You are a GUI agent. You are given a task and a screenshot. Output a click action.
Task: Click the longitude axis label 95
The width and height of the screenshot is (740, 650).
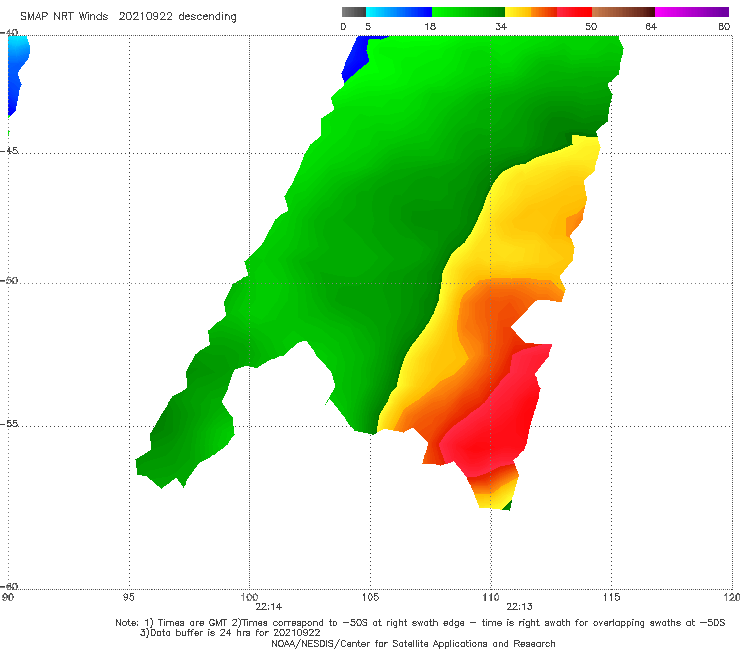[128, 597]
